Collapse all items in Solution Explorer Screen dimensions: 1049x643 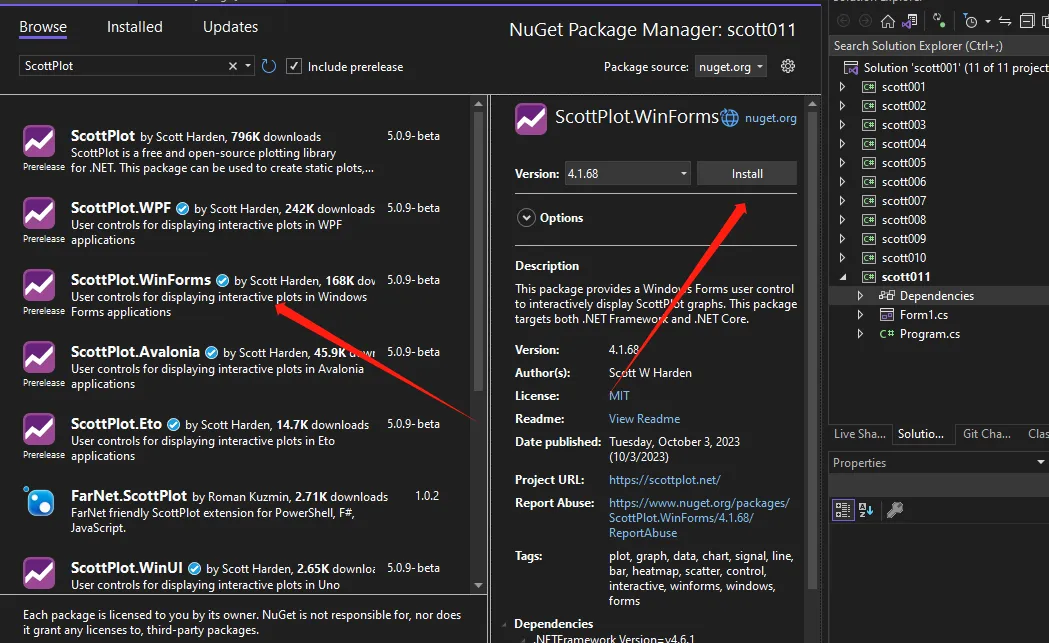coord(1027,21)
